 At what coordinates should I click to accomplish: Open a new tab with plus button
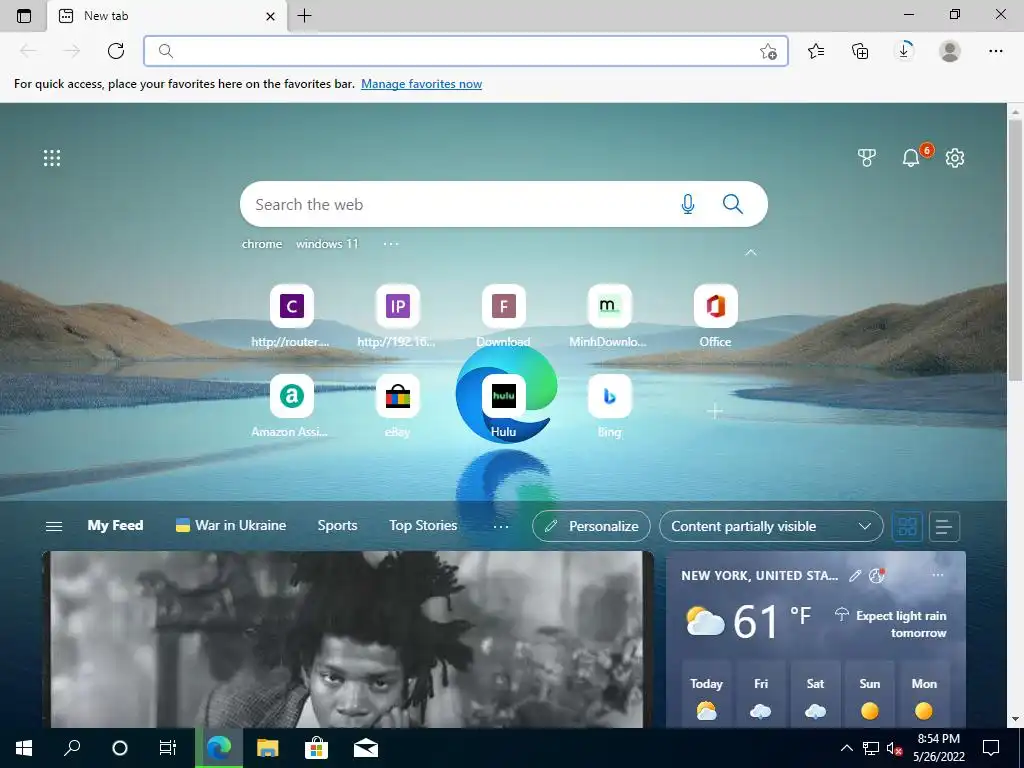(x=304, y=16)
